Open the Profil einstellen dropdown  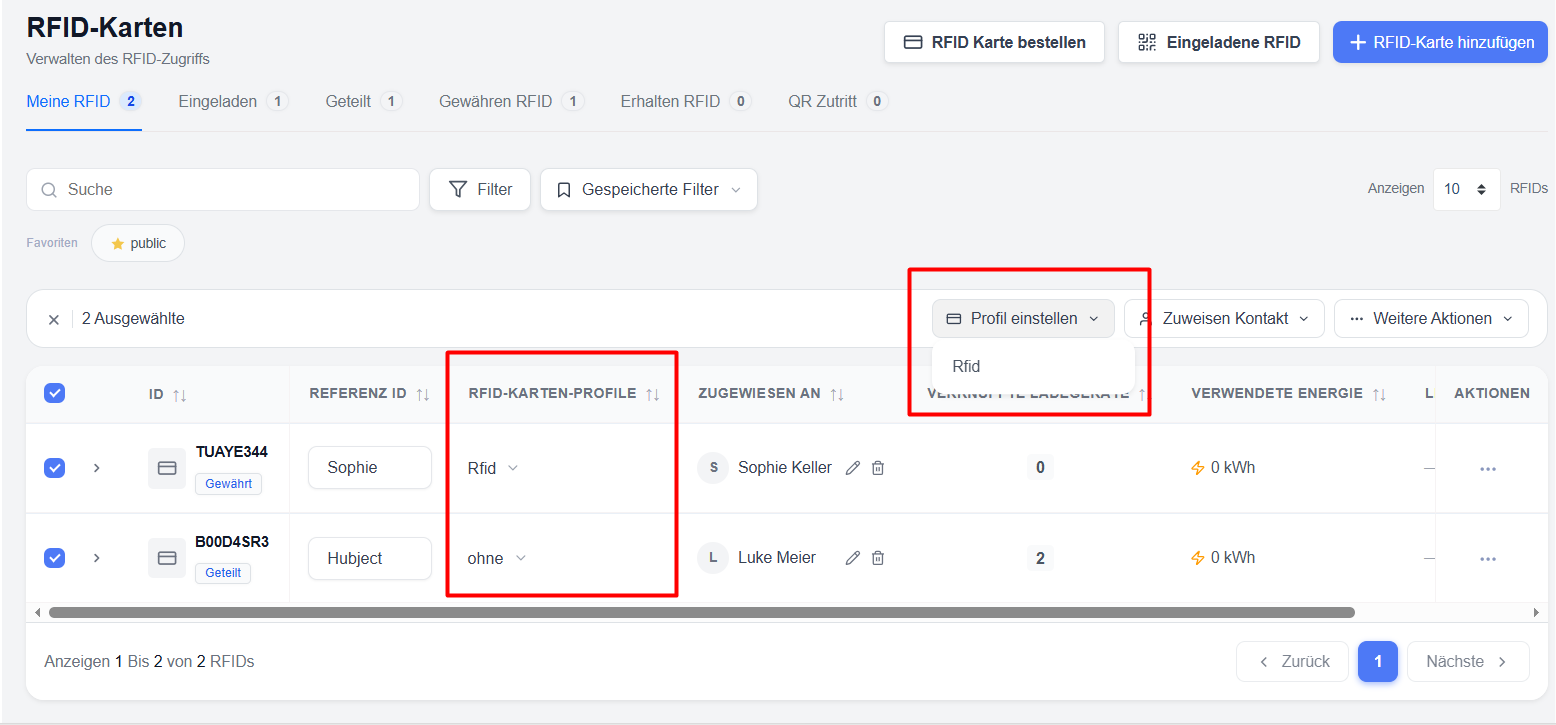(1023, 319)
